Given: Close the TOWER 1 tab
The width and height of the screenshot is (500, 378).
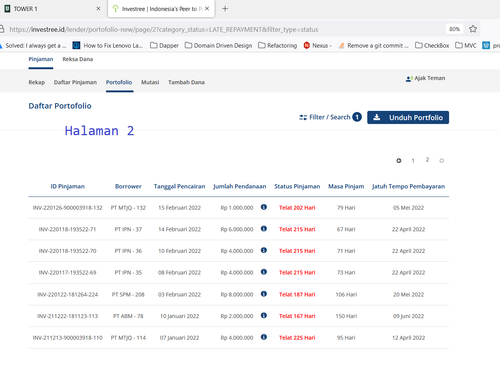Looking at the screenshot, I should [98, 9].
